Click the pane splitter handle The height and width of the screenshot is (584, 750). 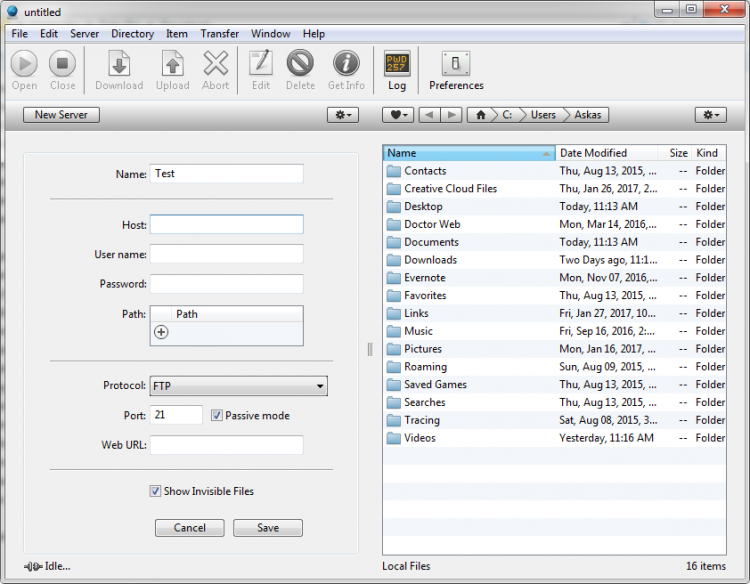point(370,349)
